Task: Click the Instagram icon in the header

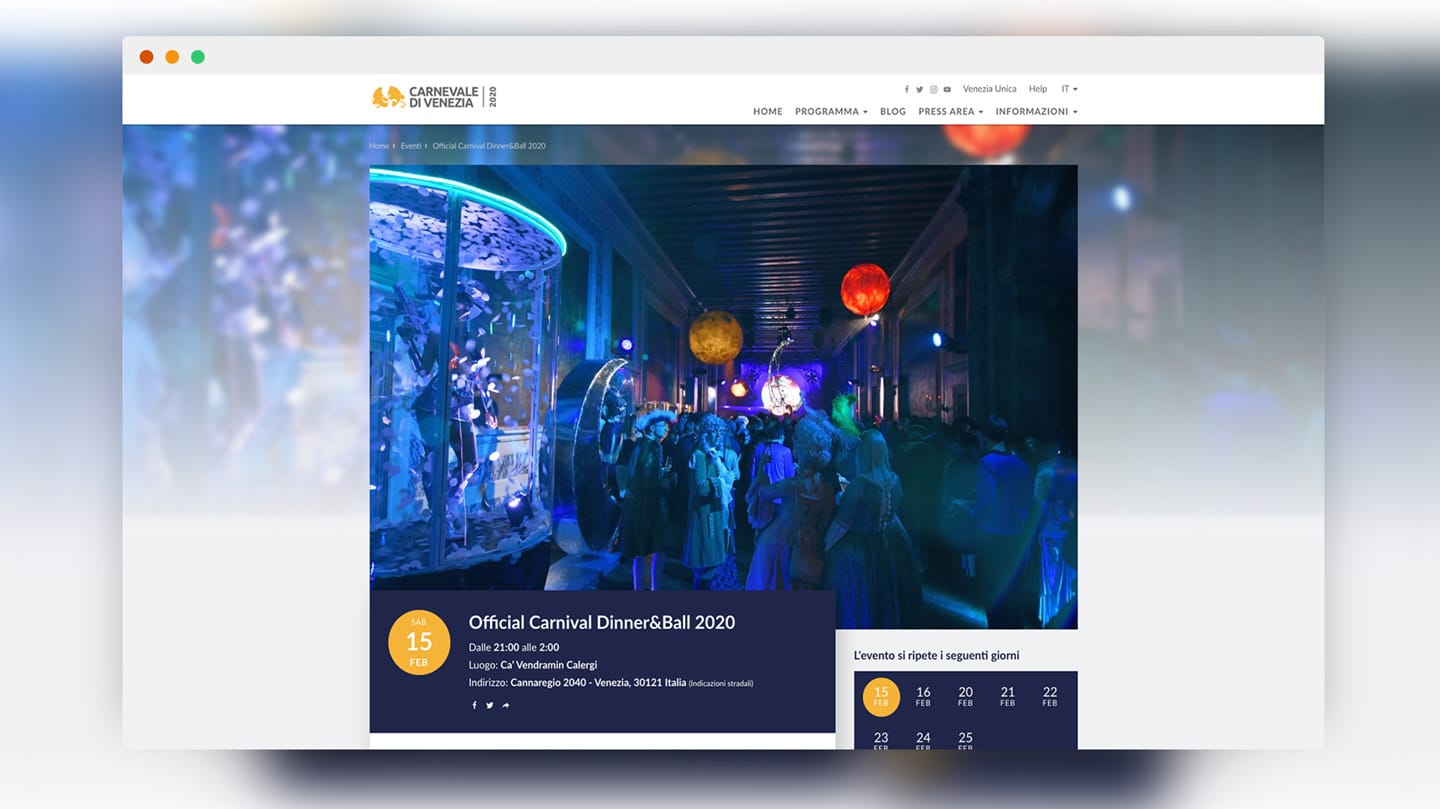Action: pyautogui.click(x=934, y=90)
